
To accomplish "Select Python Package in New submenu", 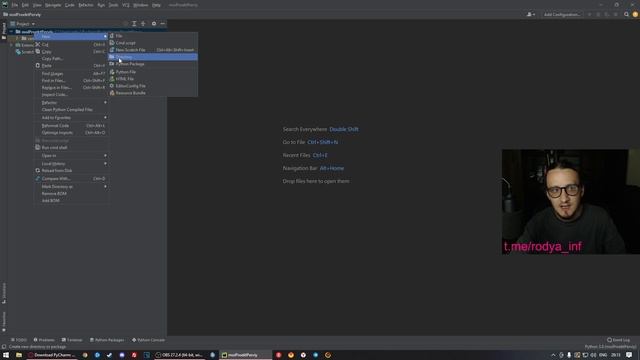I will 153,64.
